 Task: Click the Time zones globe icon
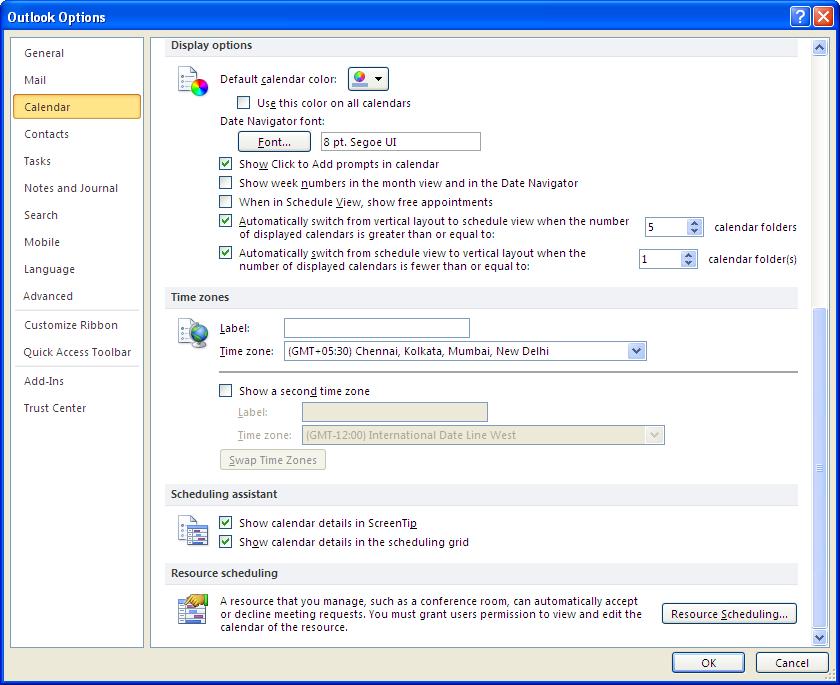192,333
